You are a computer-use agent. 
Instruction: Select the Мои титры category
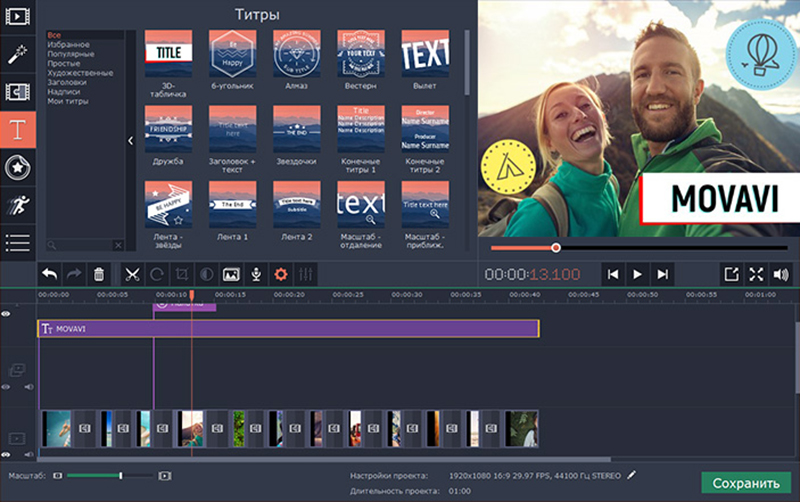[68, 101]
